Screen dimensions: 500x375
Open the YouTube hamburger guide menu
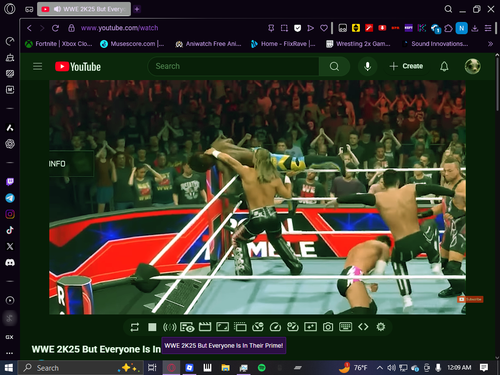(x=38, y=66)
